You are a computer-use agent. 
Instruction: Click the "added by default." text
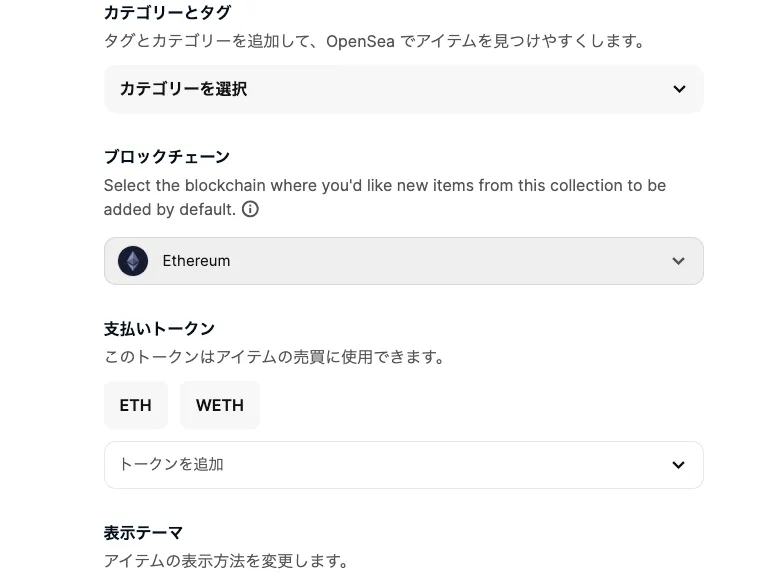169,209
